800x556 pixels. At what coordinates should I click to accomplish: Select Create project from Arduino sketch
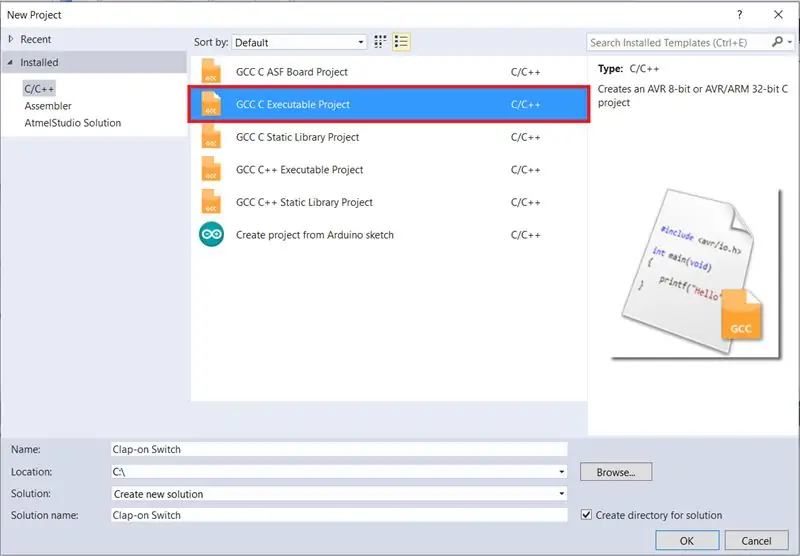[389, 235]
